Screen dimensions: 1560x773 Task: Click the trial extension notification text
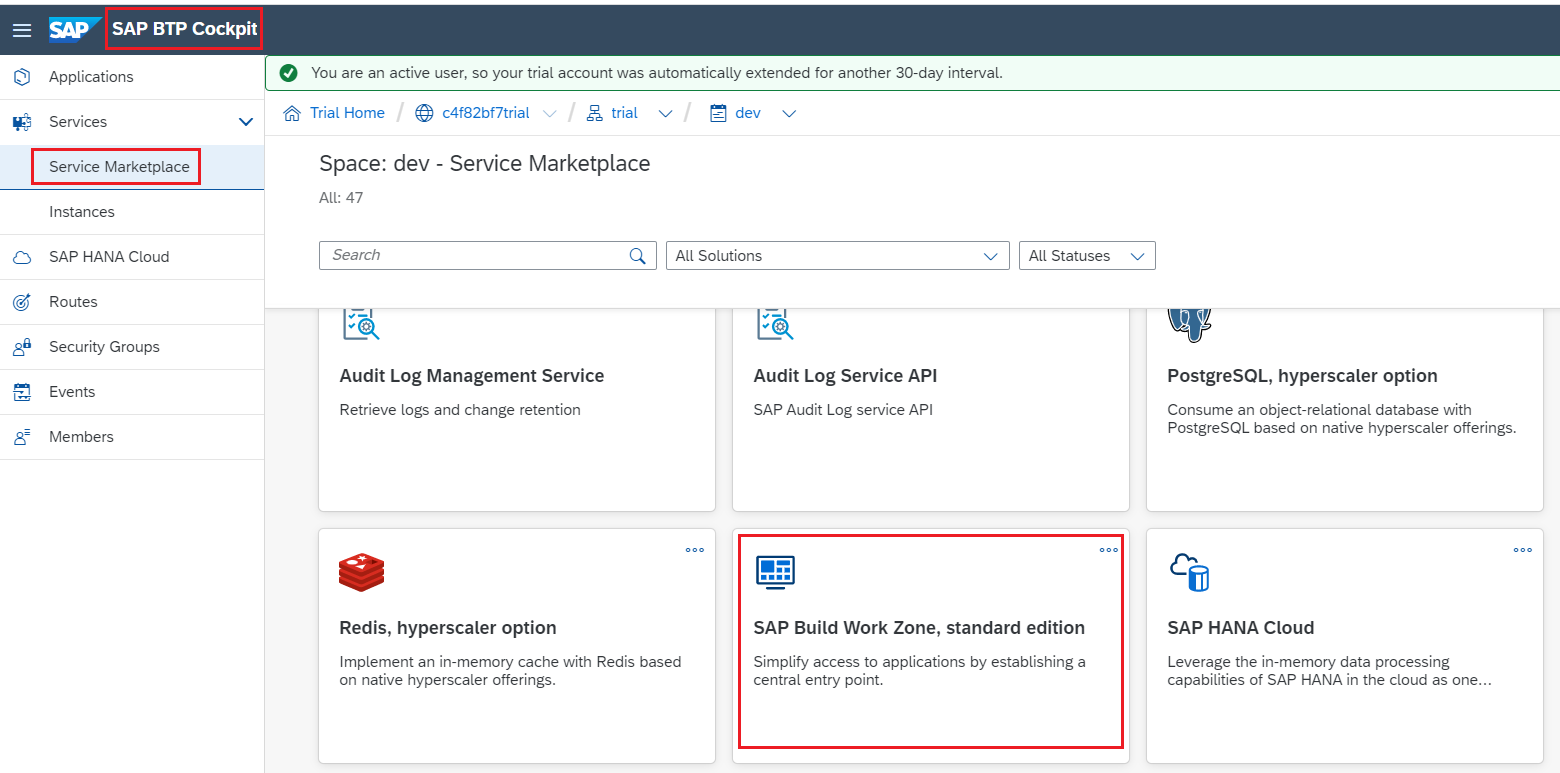(657, 73)
